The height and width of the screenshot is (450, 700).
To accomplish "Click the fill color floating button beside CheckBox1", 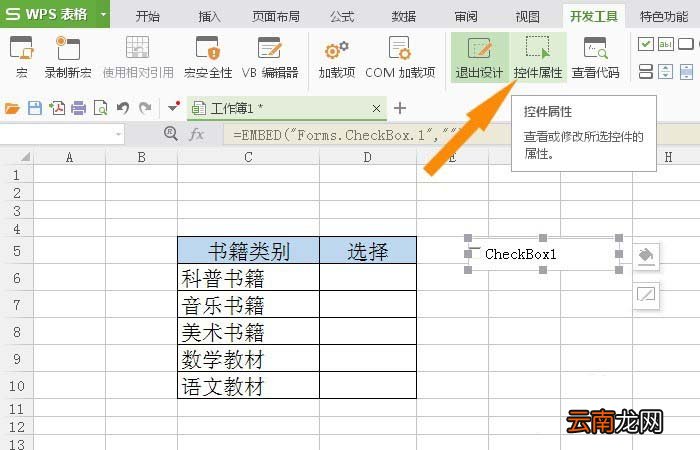I will 646,256.
